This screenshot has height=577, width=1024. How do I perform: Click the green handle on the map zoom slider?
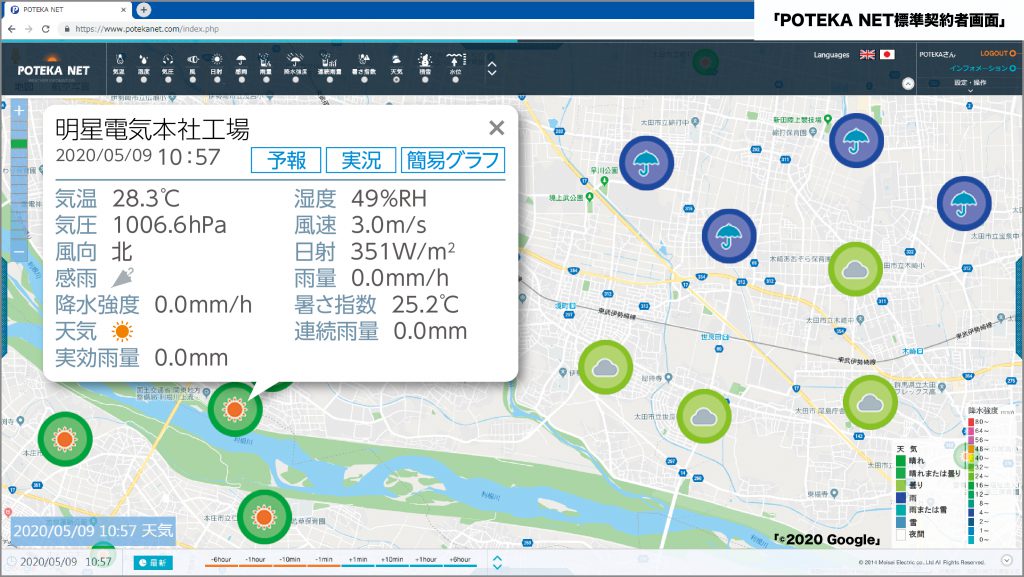coord(19,144)
